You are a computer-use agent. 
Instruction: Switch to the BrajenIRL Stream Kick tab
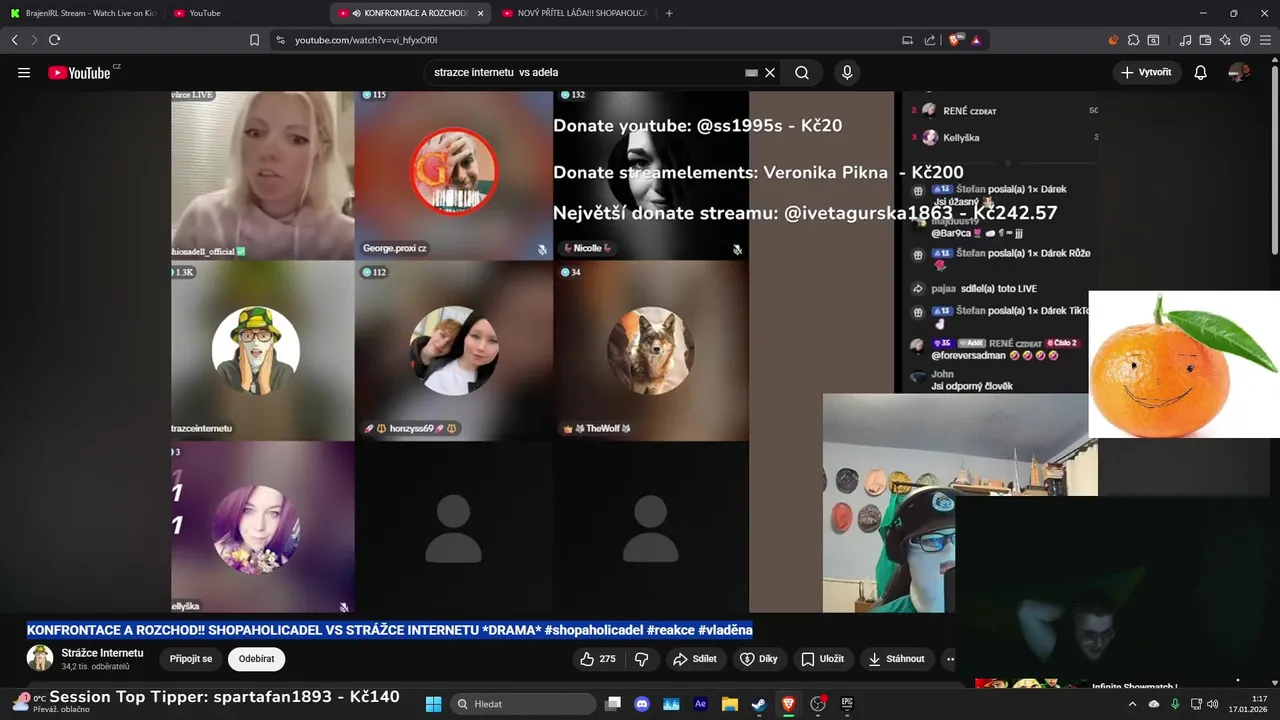tap(83, 13)
